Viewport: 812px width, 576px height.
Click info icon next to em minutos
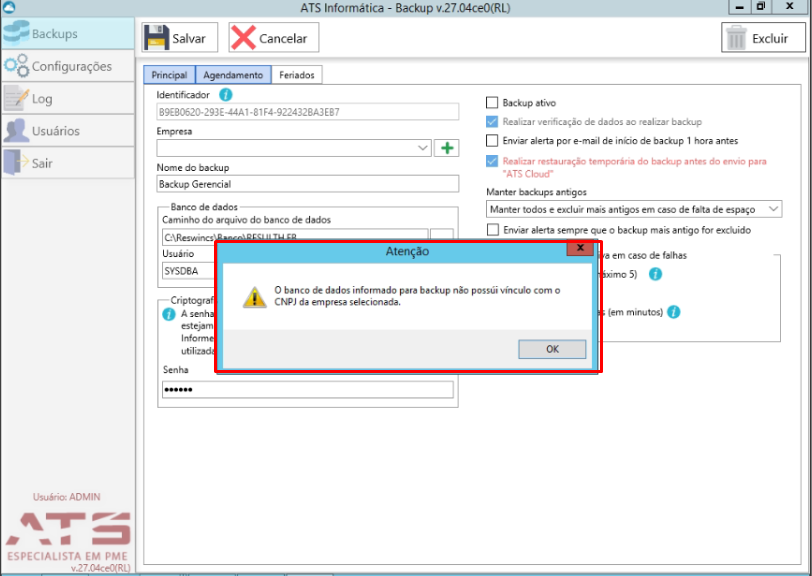(x=674, y=312)
